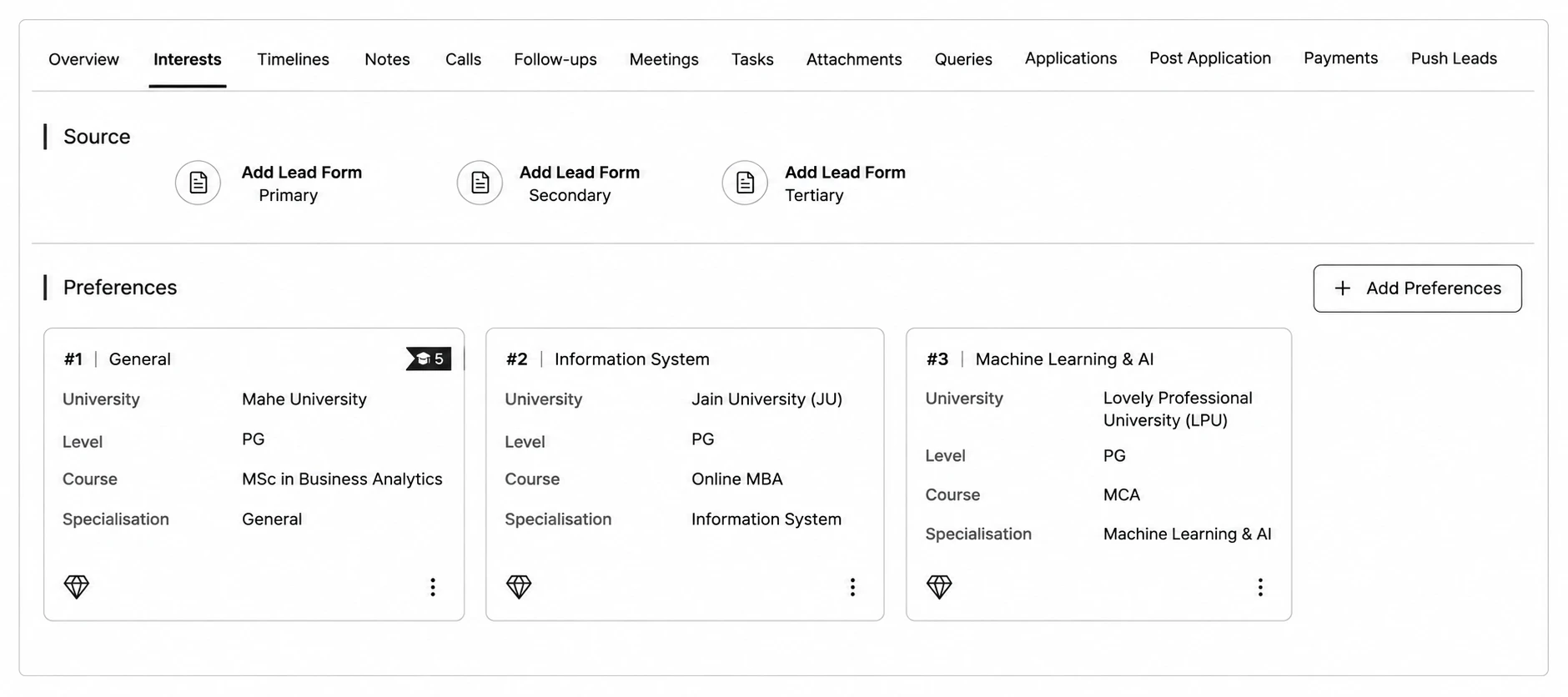Go to the Notes tab
Screen dimensions: 1568x697
tap(387, 59)
